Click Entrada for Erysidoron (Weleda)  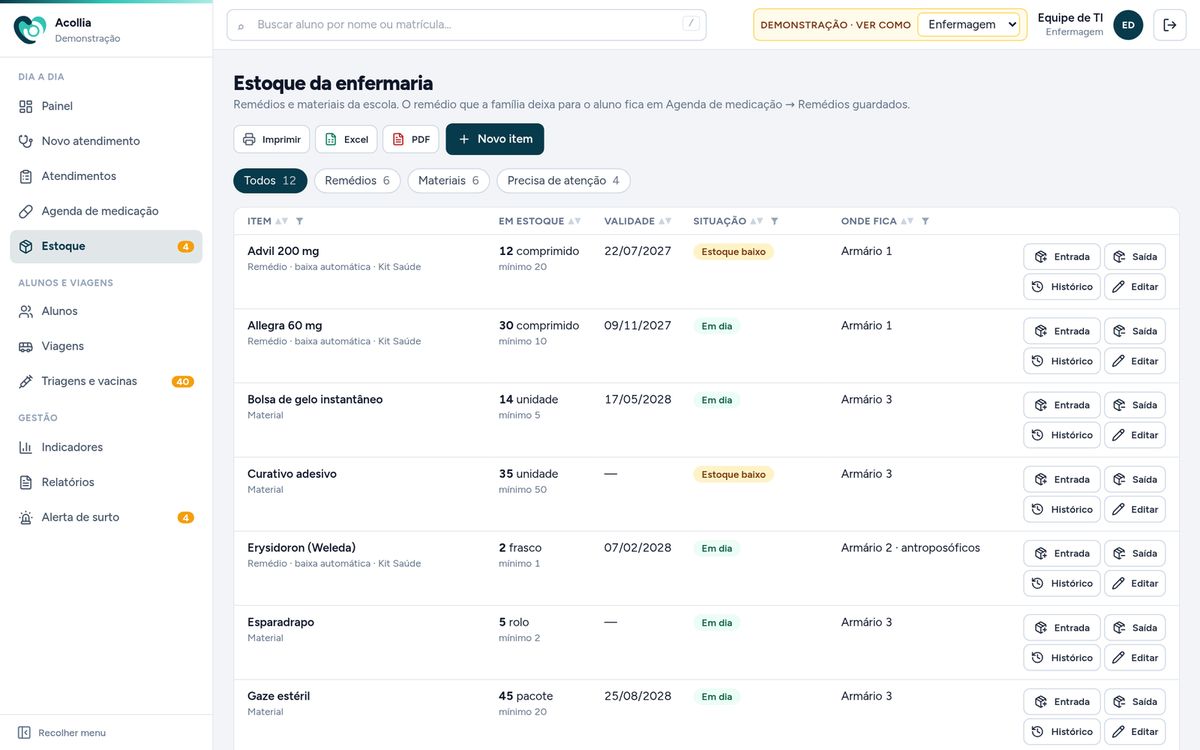pyautogui.click(x=1062, y=553)
